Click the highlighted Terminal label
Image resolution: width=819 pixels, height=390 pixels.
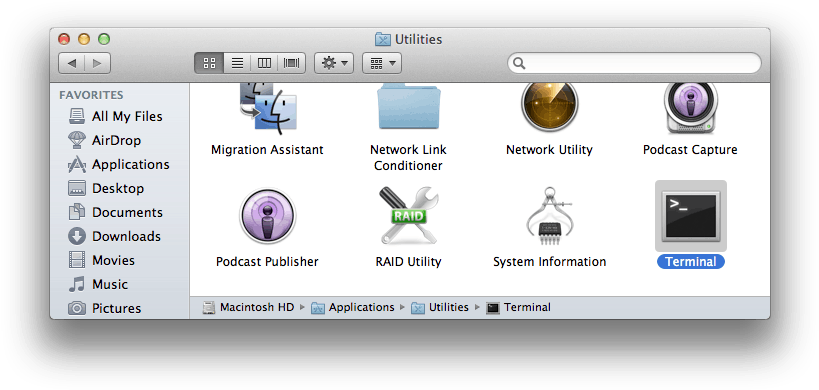pyautogui.click(x=691, y=262)
